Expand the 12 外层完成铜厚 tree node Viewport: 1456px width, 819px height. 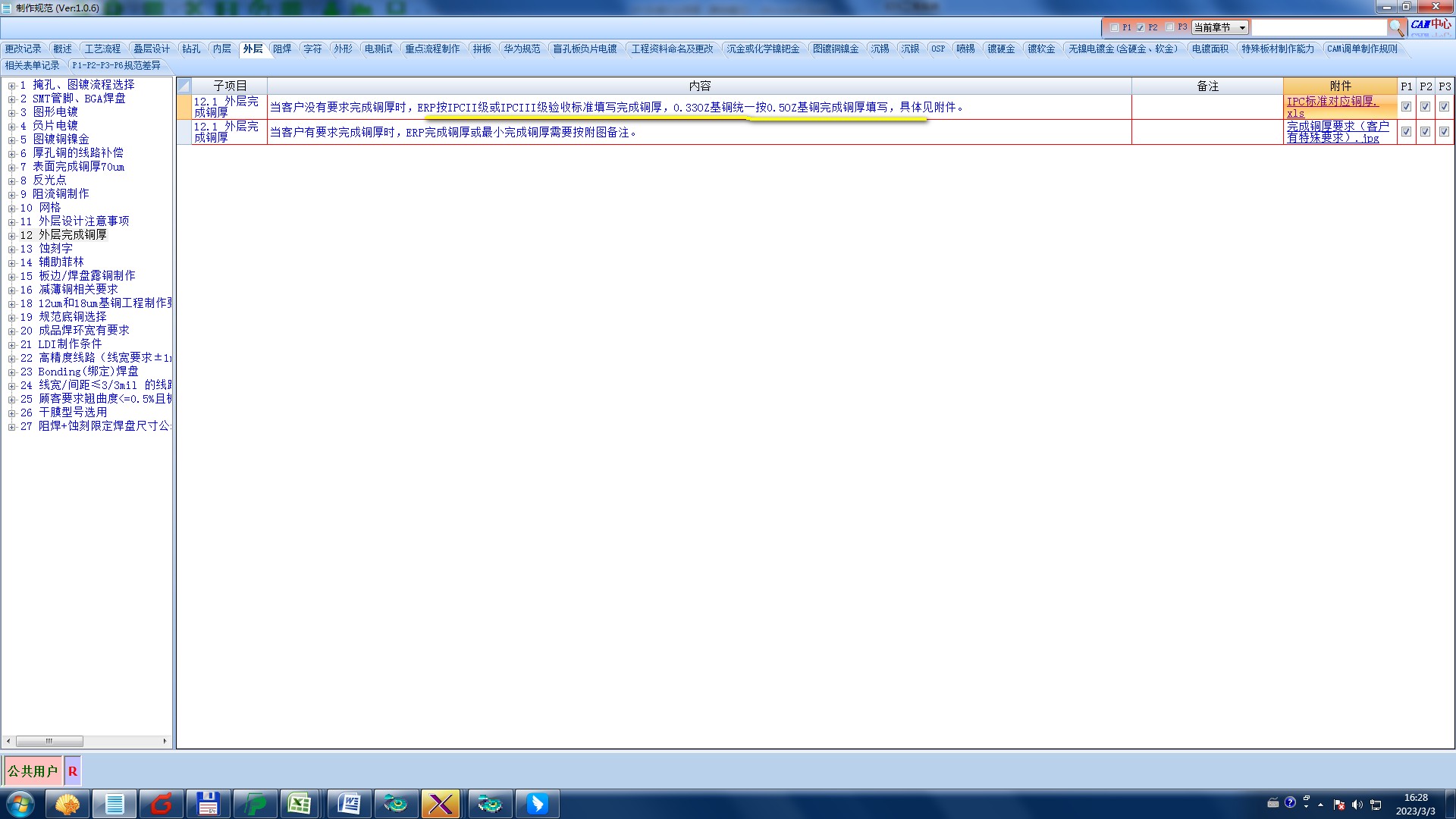coord(12,236)
